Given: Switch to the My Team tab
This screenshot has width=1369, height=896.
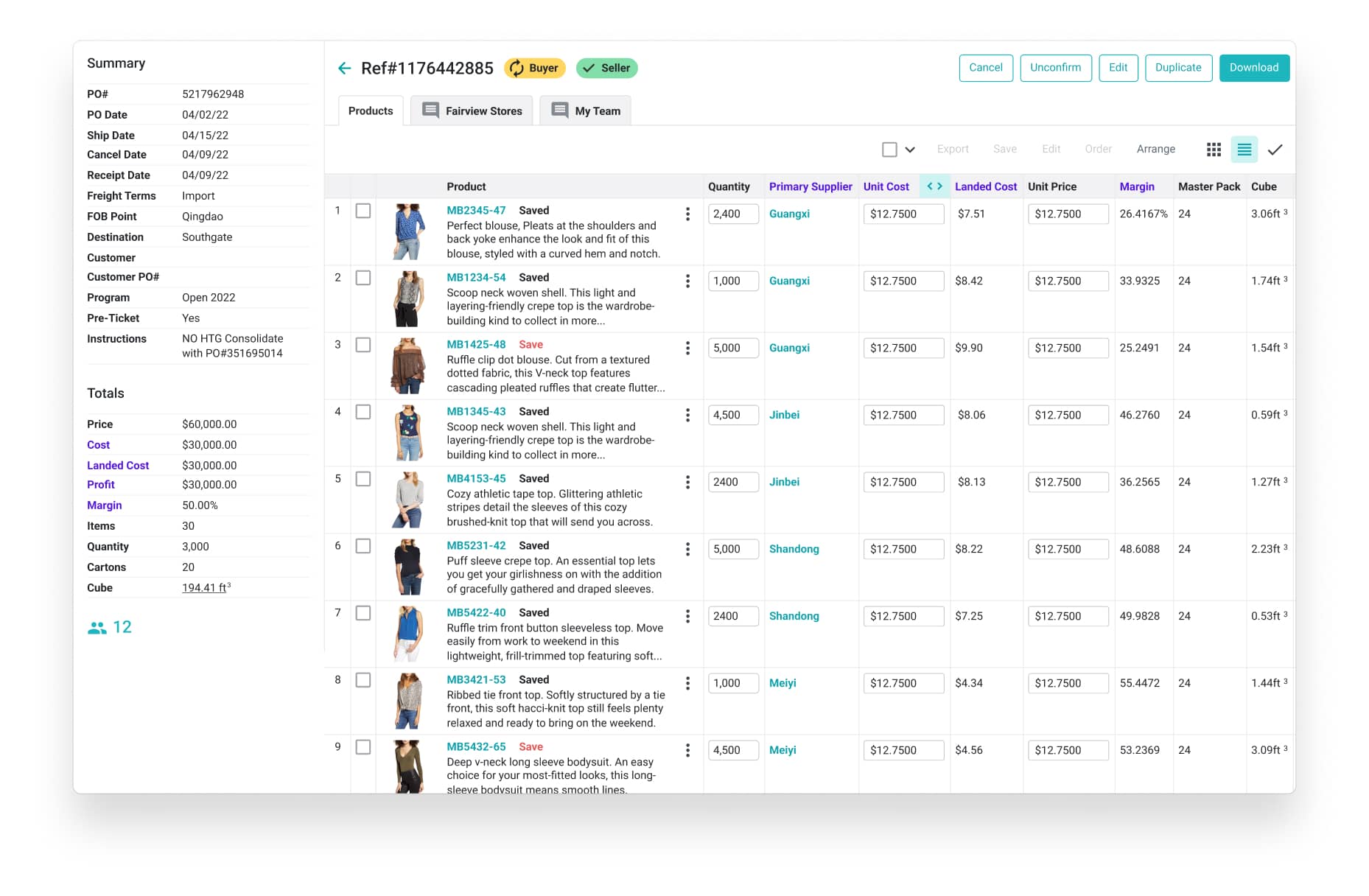Looking at the screenshot, I should pyautogui.click(x=586, y=111).
